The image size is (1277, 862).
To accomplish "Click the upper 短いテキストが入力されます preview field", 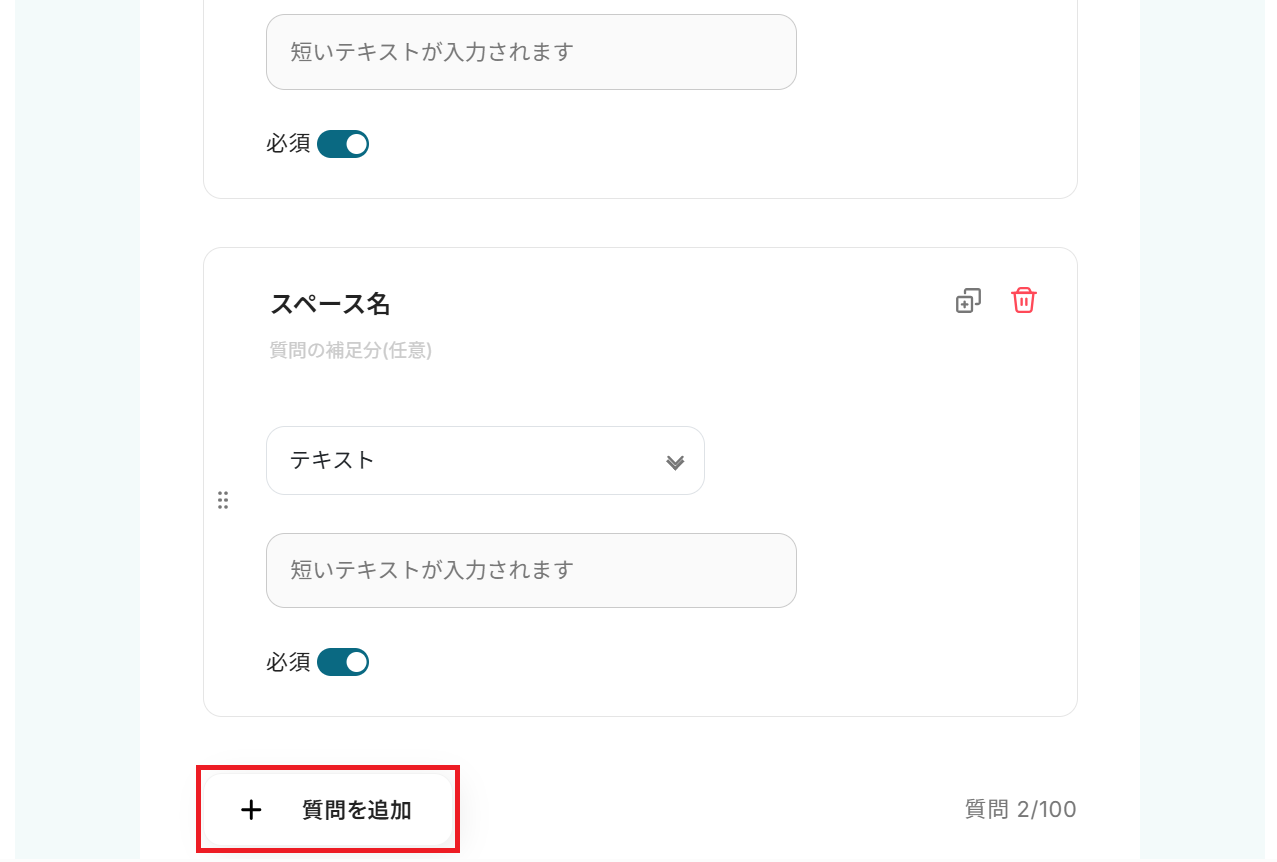I will [x=531, y=52].
